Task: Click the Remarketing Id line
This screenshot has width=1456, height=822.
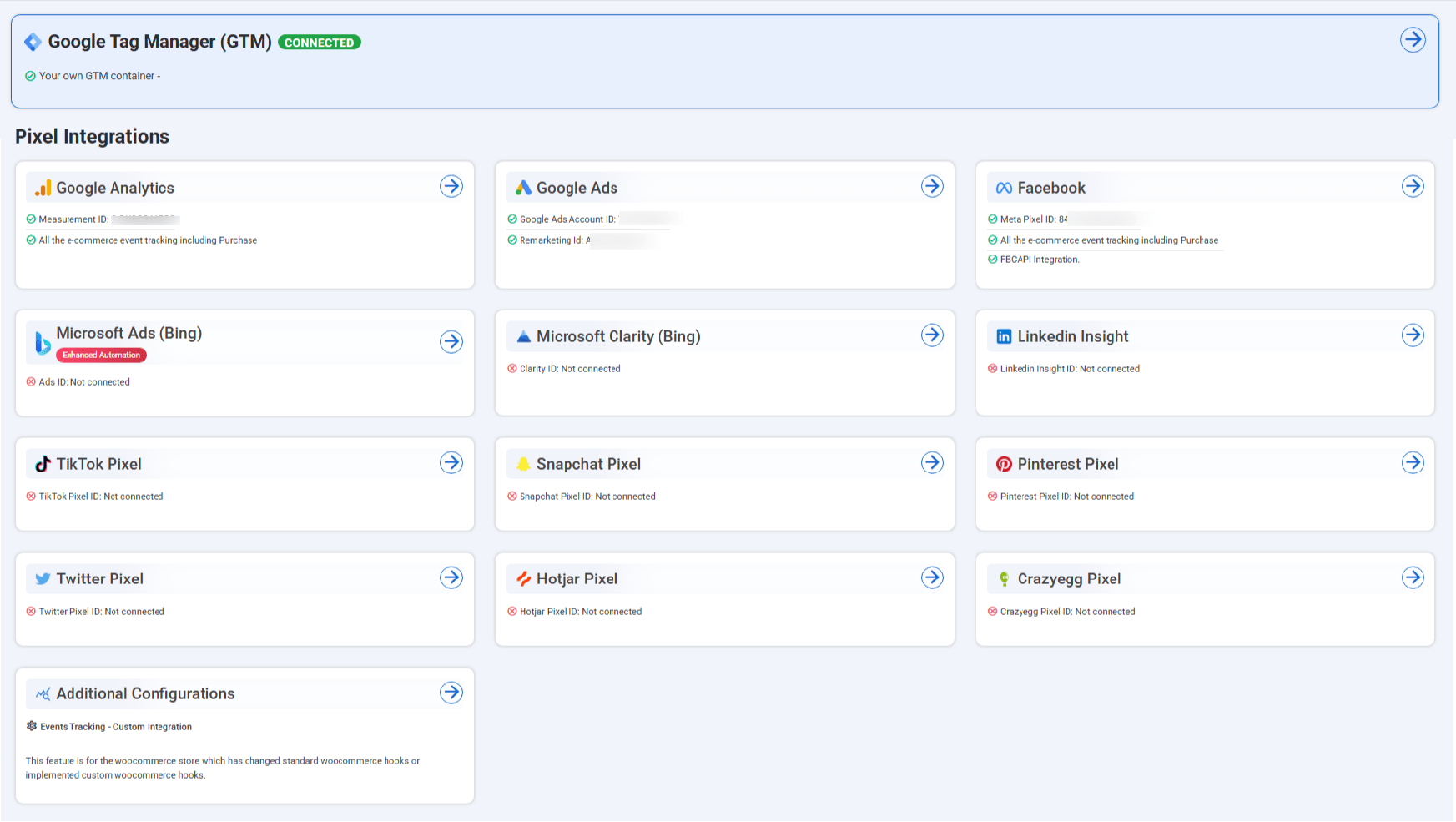Action: tap(584, 240)
